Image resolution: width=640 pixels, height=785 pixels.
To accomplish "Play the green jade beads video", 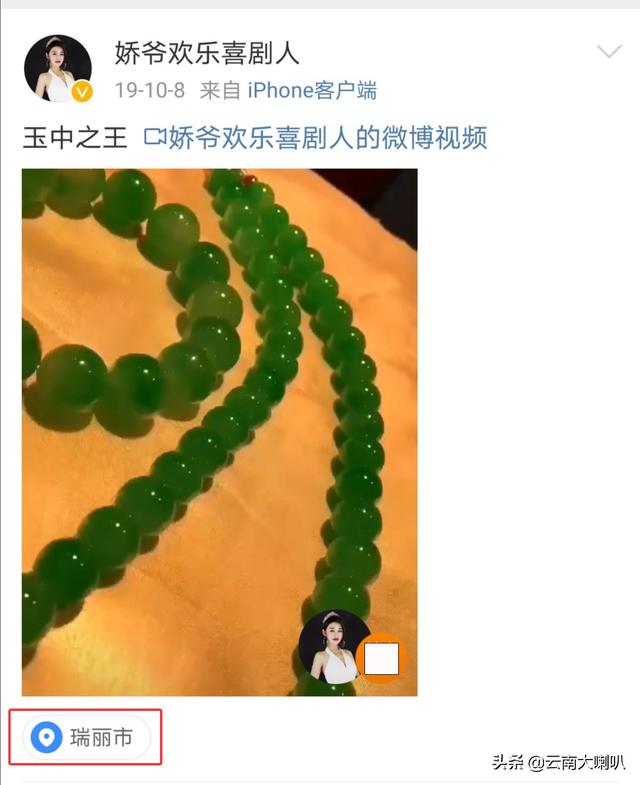I will [x=219, y=432].
